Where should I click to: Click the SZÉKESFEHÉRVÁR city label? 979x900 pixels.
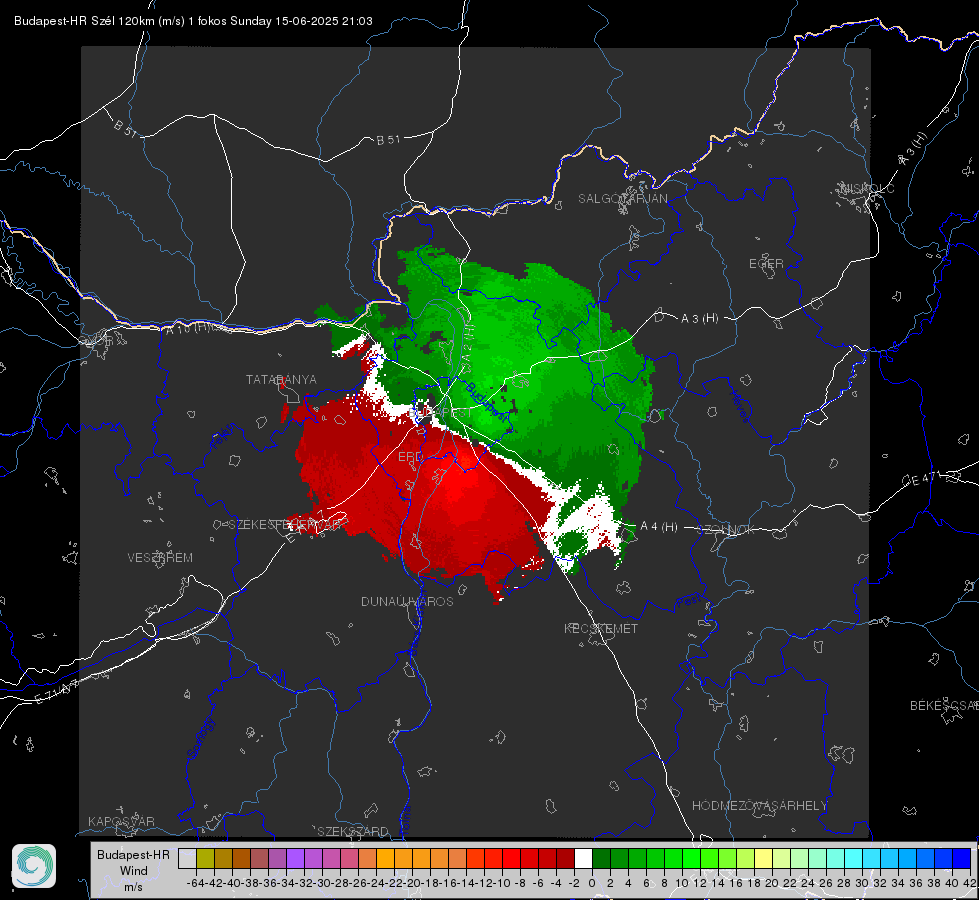(x=287, y=525)
